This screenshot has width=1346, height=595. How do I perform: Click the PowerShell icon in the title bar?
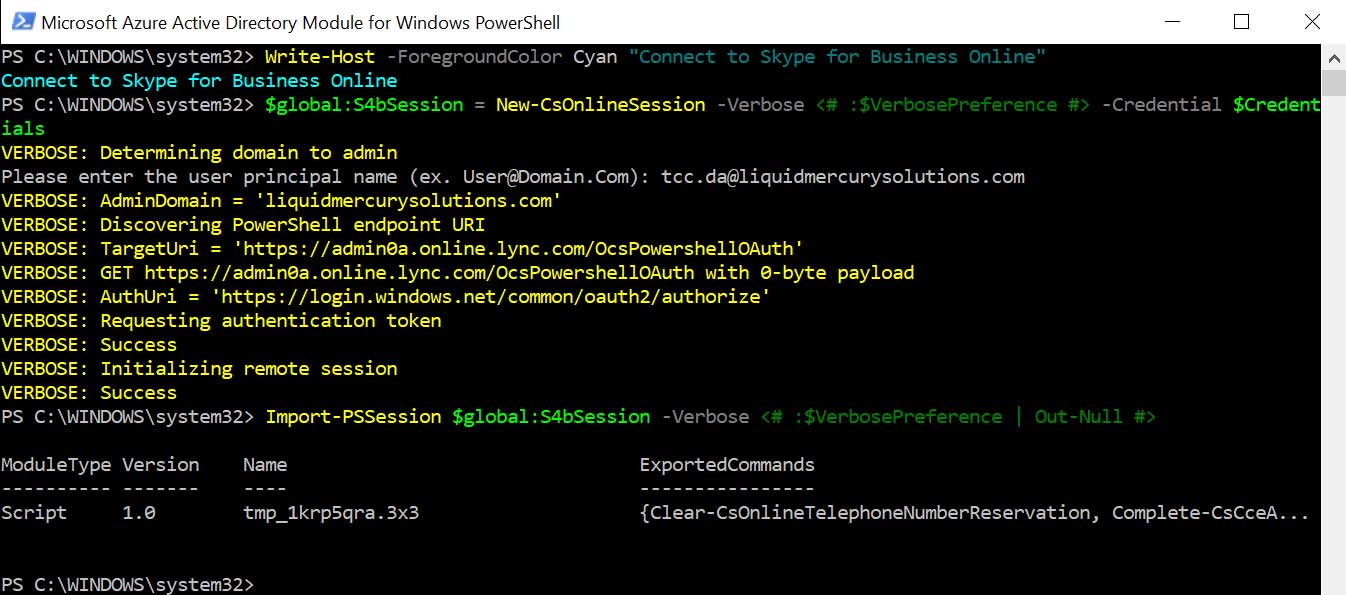click(x=23, y=22)
